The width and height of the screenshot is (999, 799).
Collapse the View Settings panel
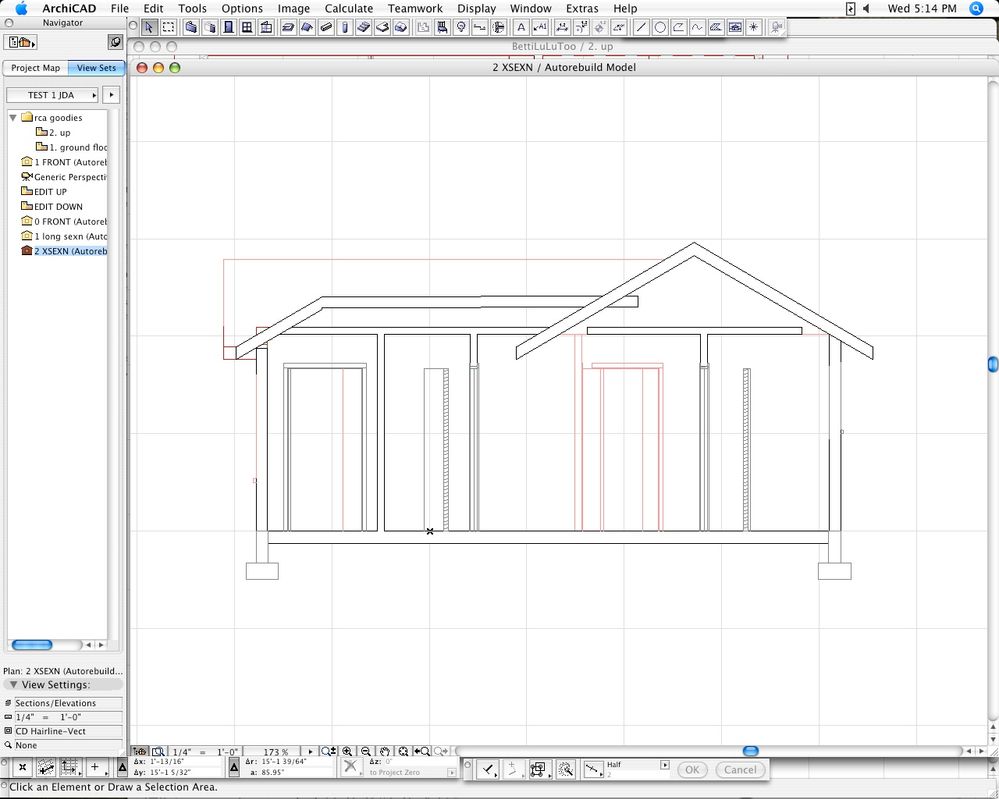click(x=11, y=684)
